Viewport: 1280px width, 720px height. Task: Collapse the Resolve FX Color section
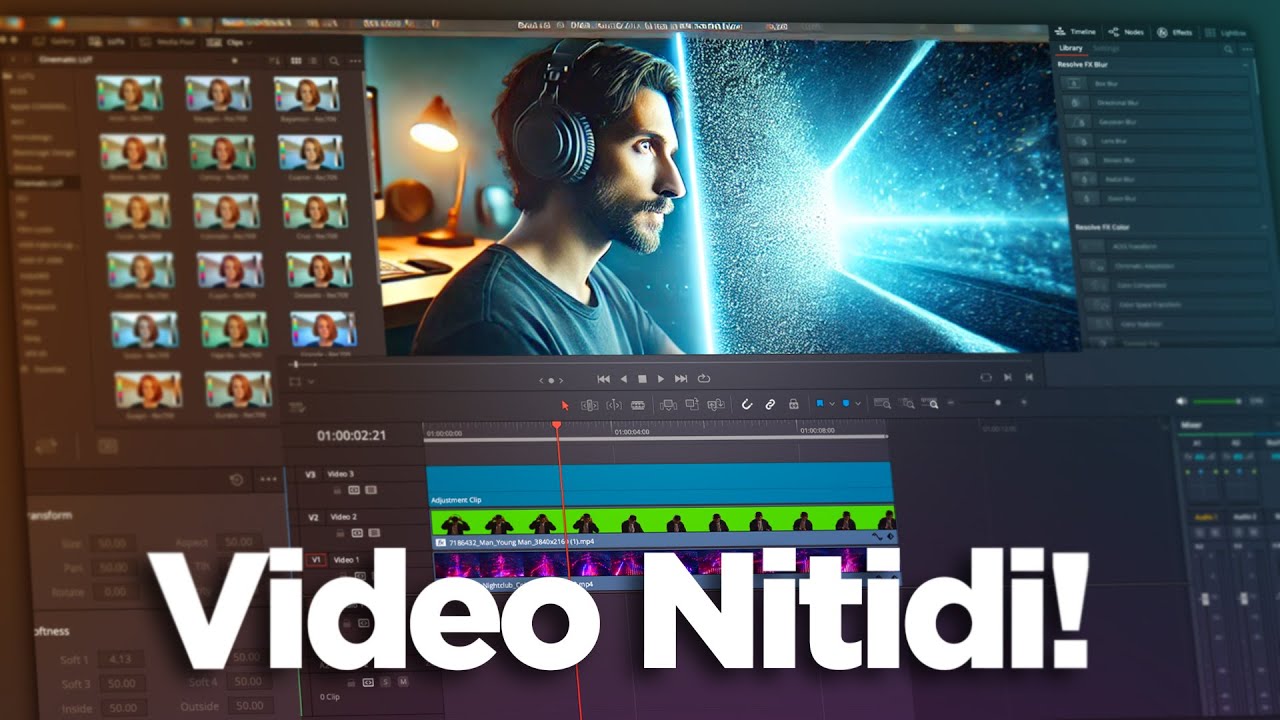click(1265, 228)
